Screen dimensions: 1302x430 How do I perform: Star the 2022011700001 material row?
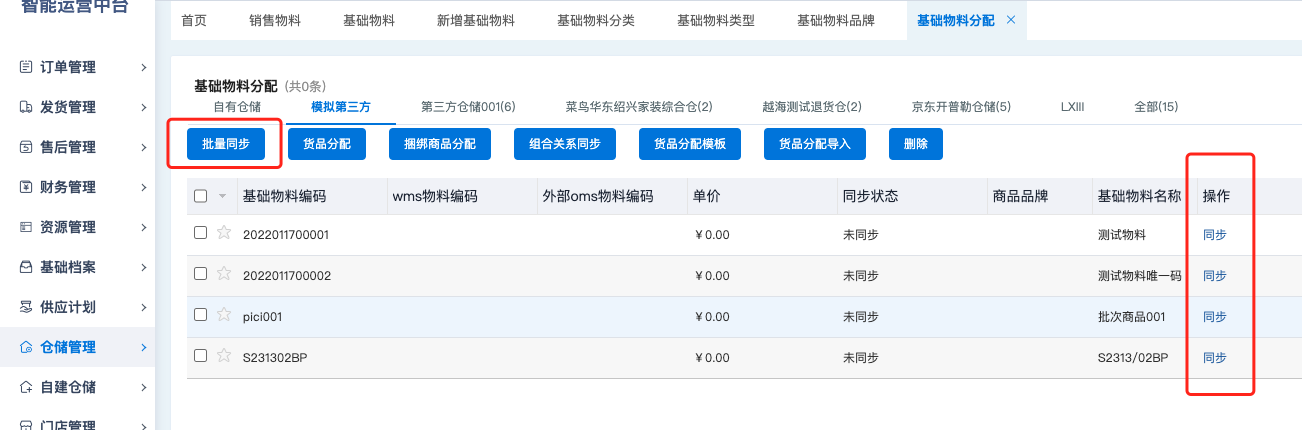coord(224,233)
